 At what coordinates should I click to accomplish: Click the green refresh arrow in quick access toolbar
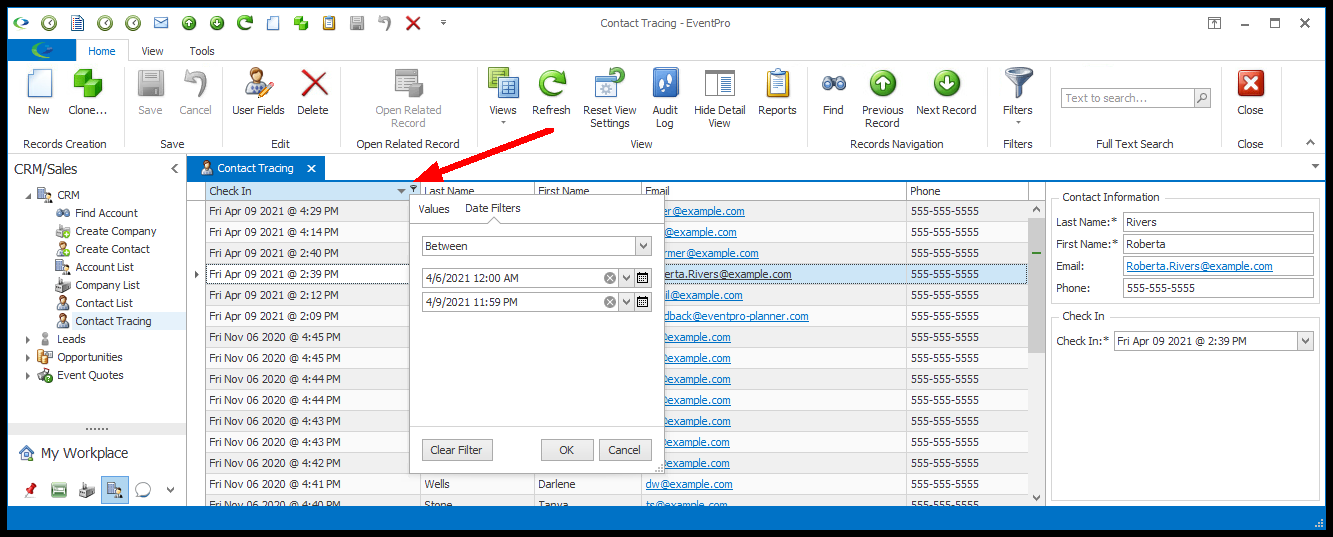click(244, 22)
